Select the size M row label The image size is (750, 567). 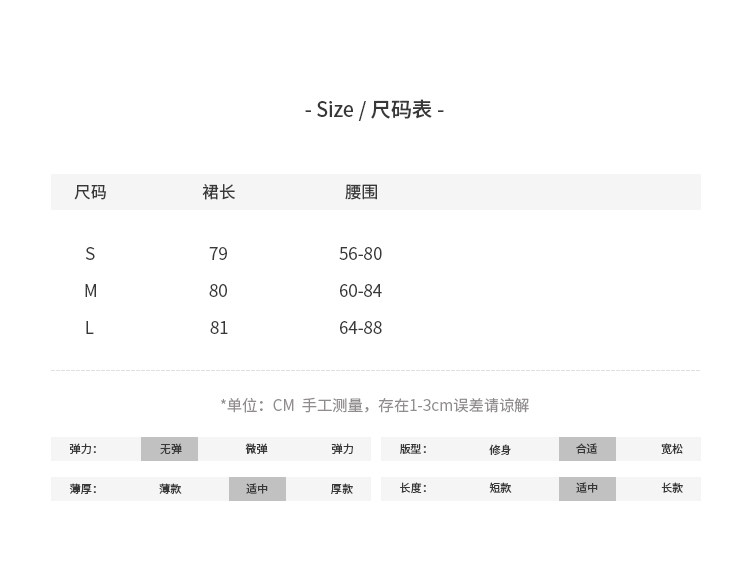coord(90,291)
